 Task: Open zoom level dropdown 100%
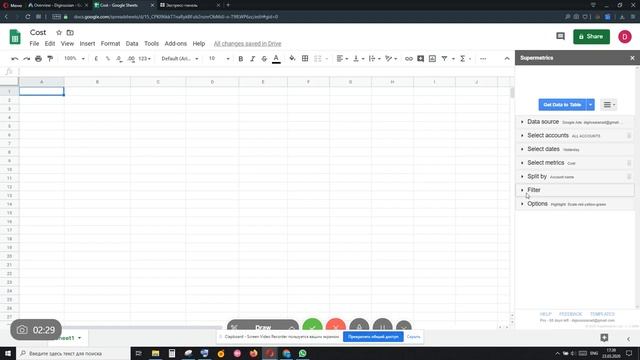pyautogui.click(x=74, y=59)
